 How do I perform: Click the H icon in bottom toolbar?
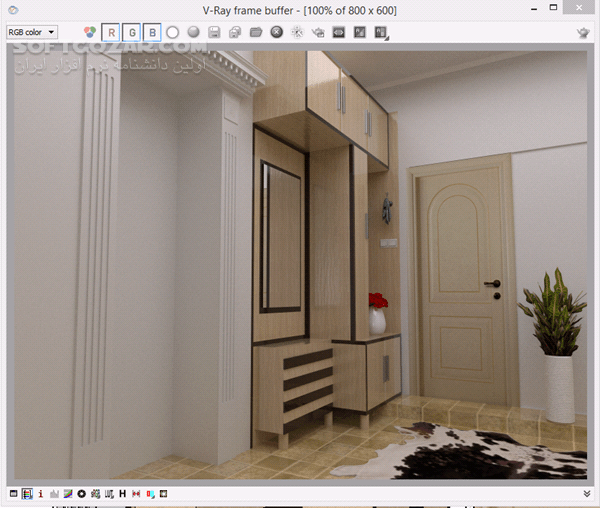[x=122, y=494]
